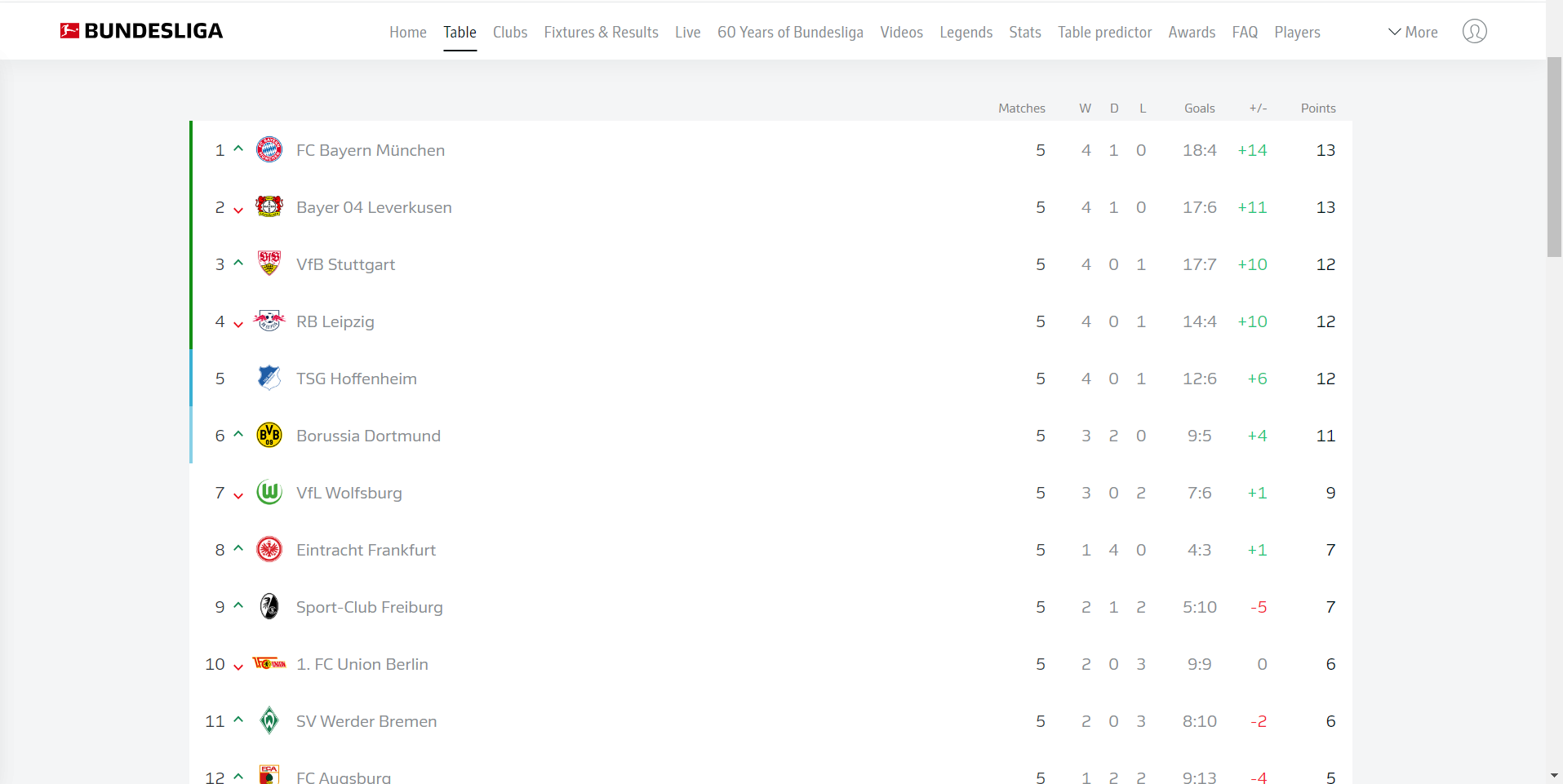Viewport: 1563px width, 784px height.
Task: Click the up arrow beside rank 11
Action: tap(238, 720)
